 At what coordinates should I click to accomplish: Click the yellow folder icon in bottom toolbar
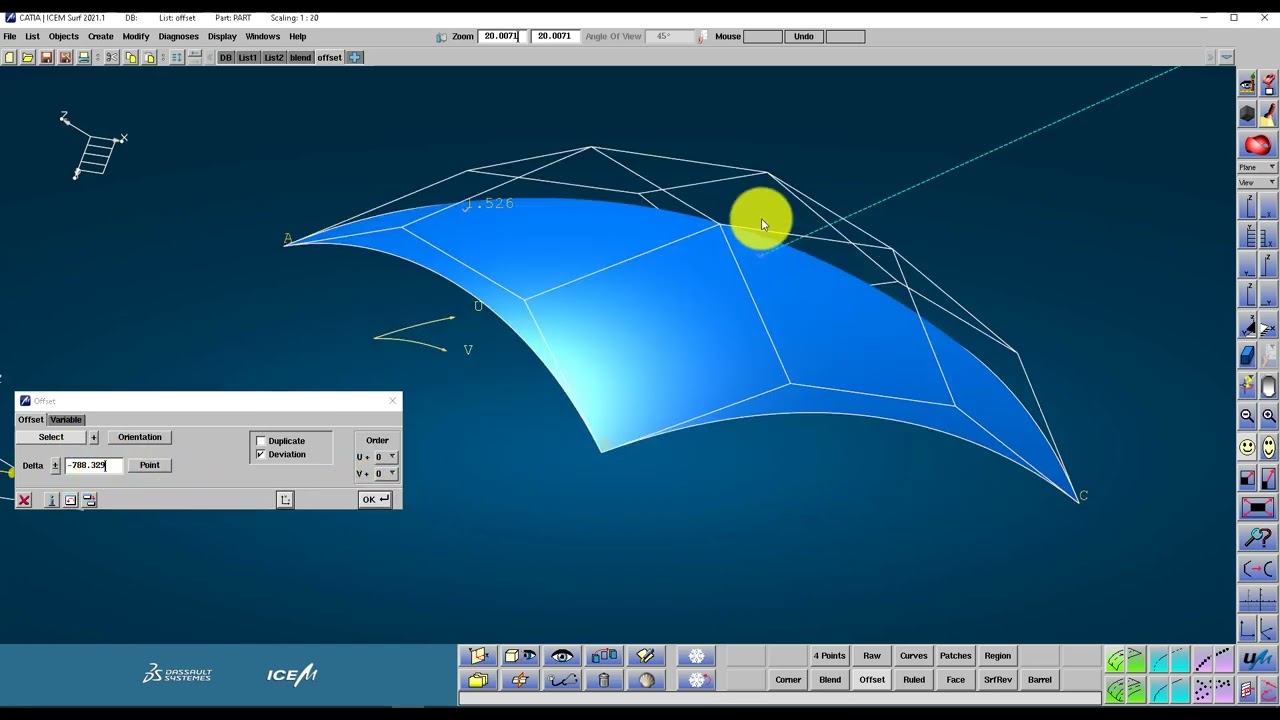478,680
